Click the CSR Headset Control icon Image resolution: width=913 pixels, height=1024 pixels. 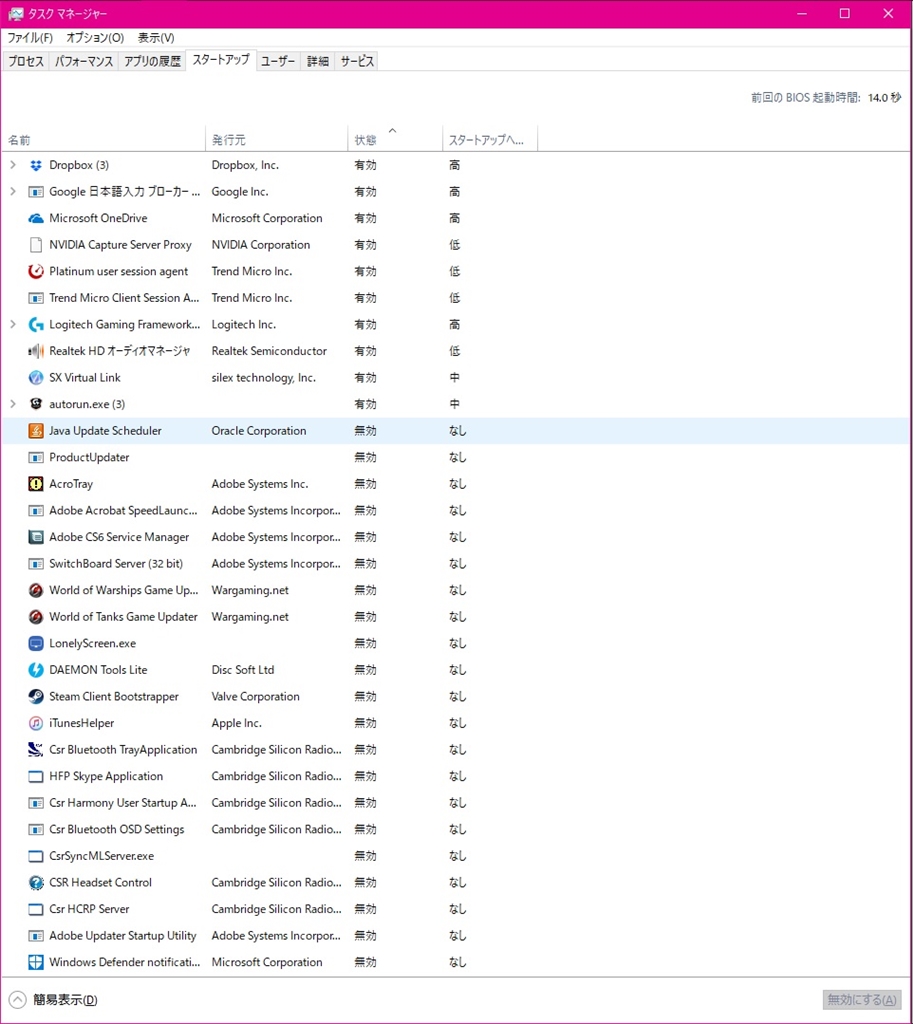36,882
